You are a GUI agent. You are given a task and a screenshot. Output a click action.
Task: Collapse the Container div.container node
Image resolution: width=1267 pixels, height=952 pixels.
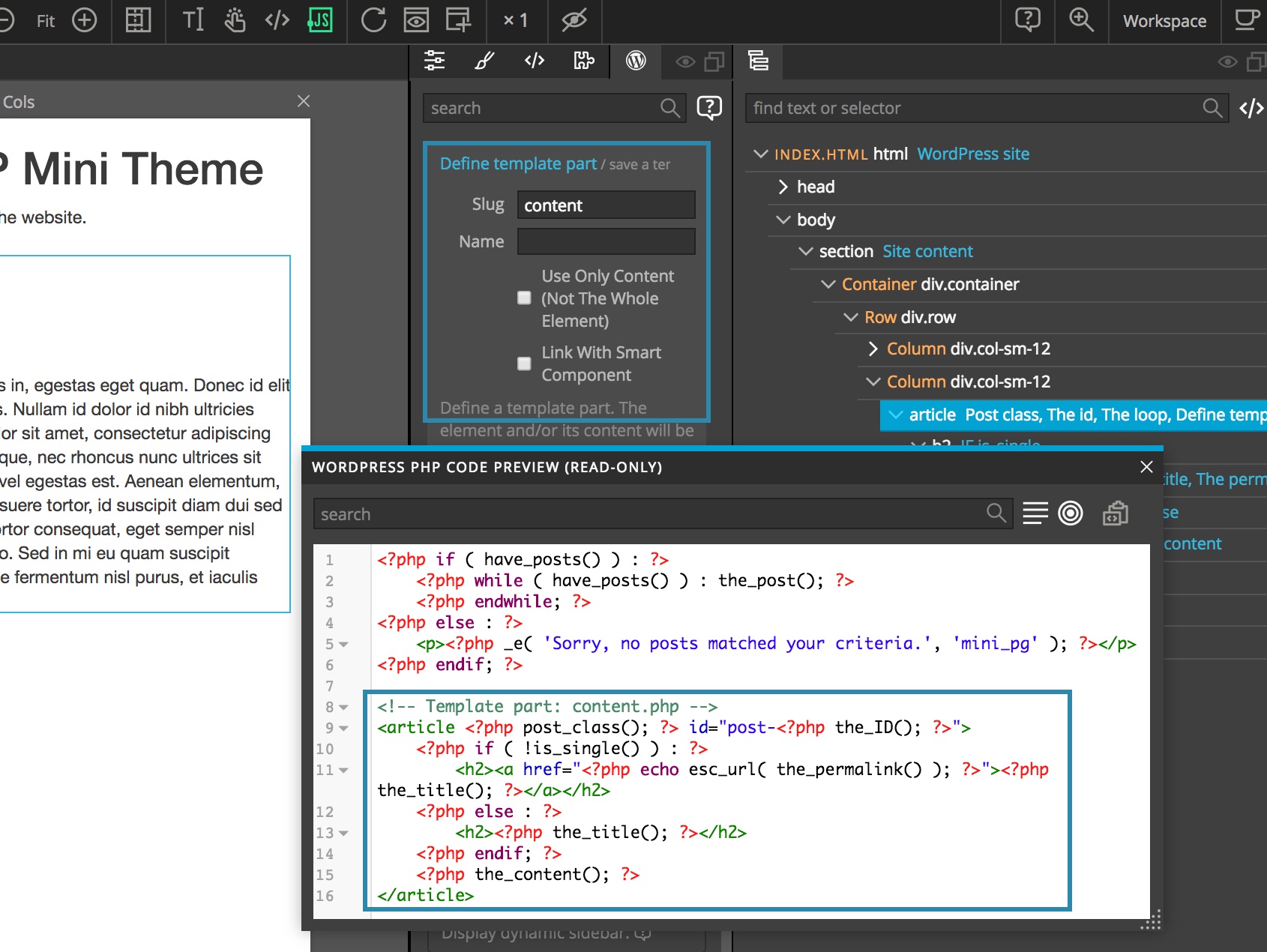click(828, 284)
